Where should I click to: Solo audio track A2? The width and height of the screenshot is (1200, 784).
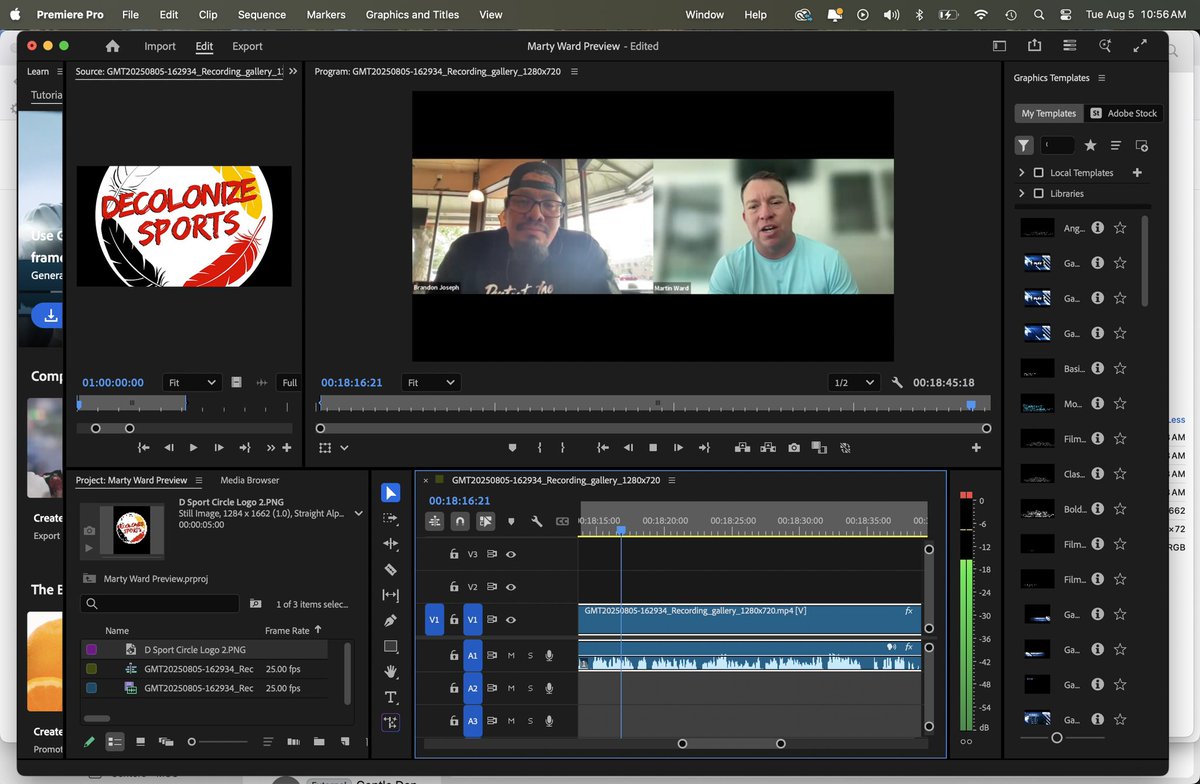click(530, 688)
